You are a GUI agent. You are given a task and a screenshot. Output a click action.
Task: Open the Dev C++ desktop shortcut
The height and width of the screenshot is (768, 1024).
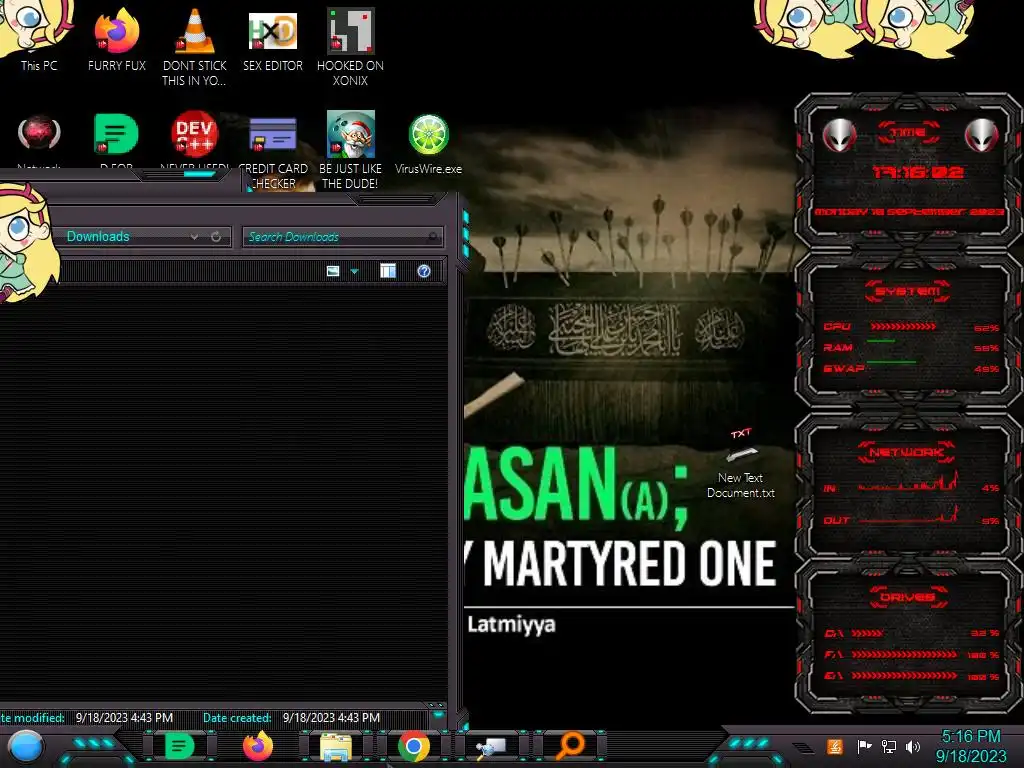[195, 136]
